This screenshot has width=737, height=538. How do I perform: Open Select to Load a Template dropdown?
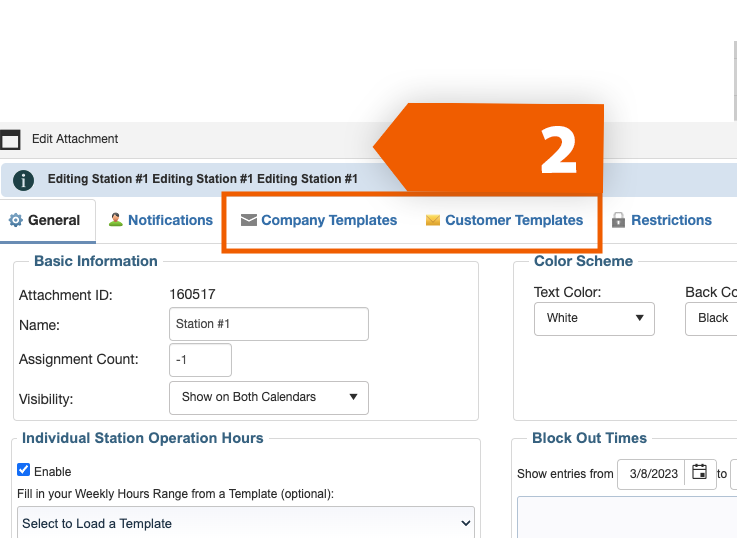(x=246, y=523)
